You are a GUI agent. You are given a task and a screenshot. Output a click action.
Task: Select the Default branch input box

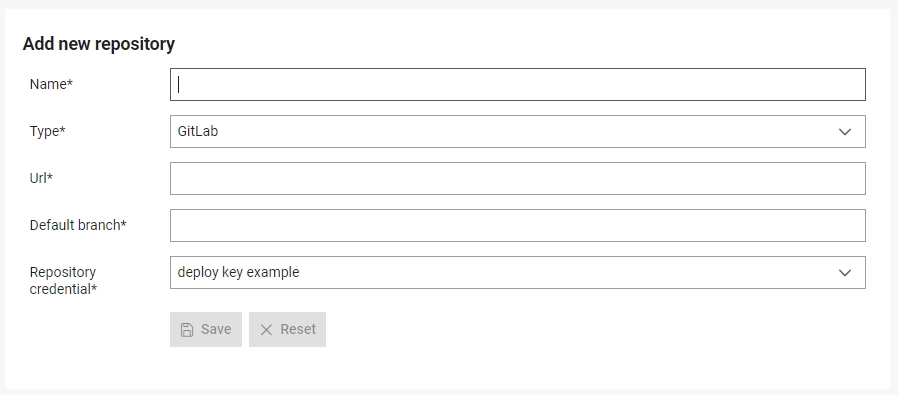tap(518, 226)
